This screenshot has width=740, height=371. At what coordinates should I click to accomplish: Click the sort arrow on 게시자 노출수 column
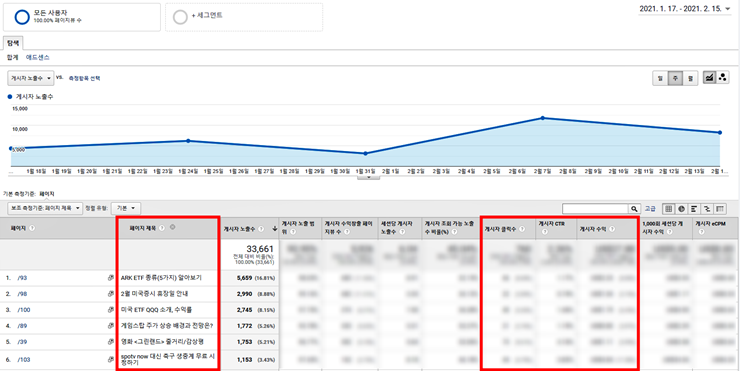pyautogui.click(x=275, y=229)
